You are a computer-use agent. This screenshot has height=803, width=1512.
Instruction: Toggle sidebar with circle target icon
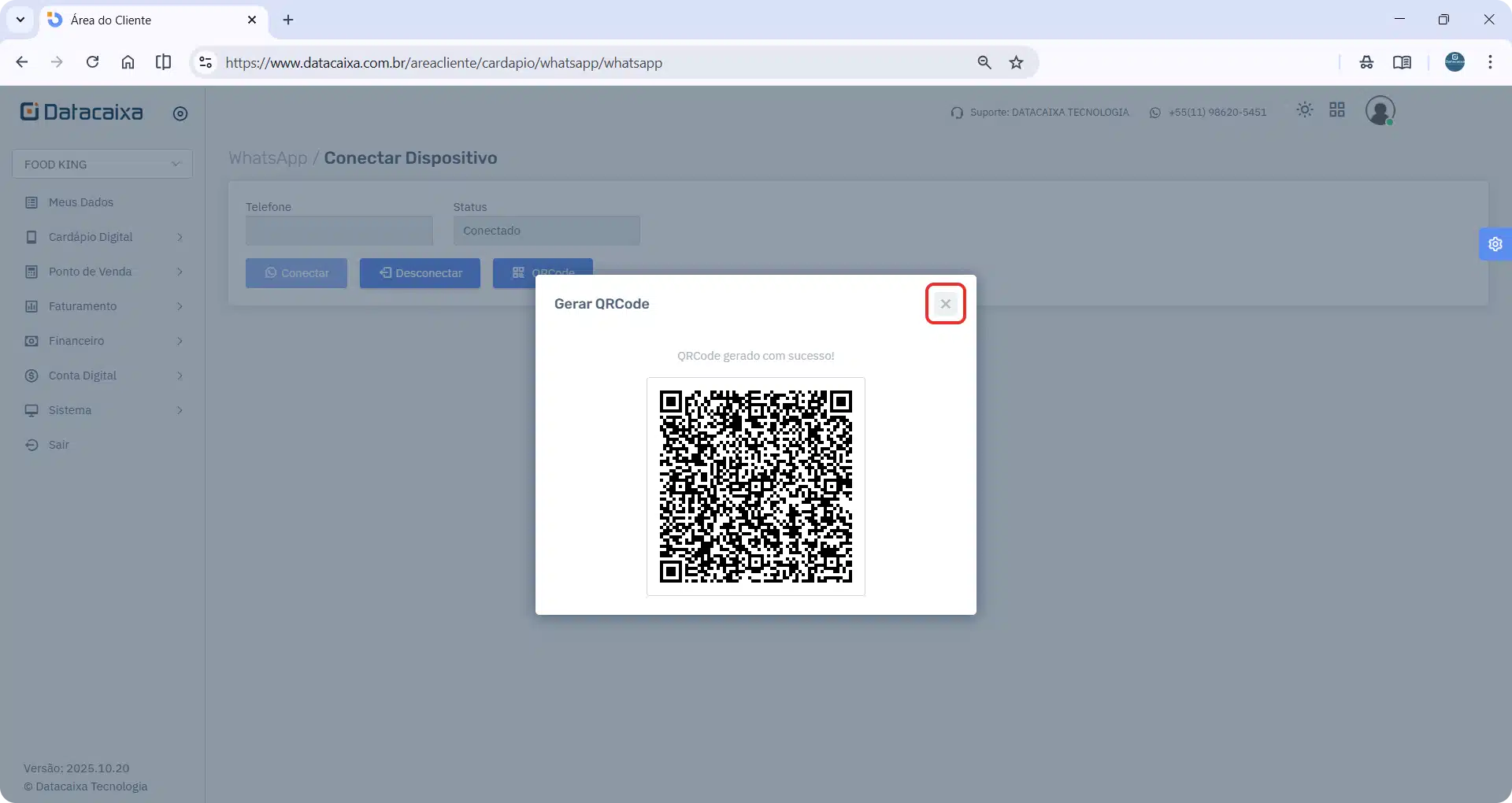180,114
